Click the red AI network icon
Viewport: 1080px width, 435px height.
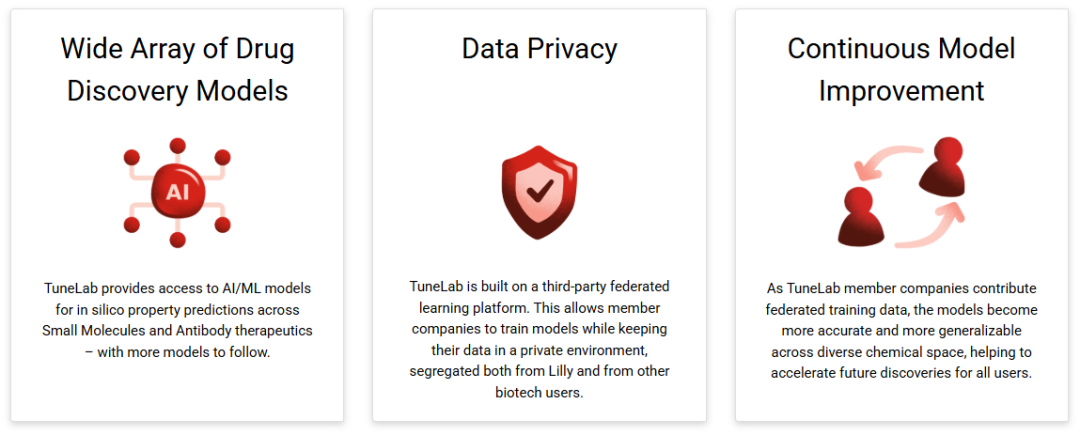[x=177, y=193]
